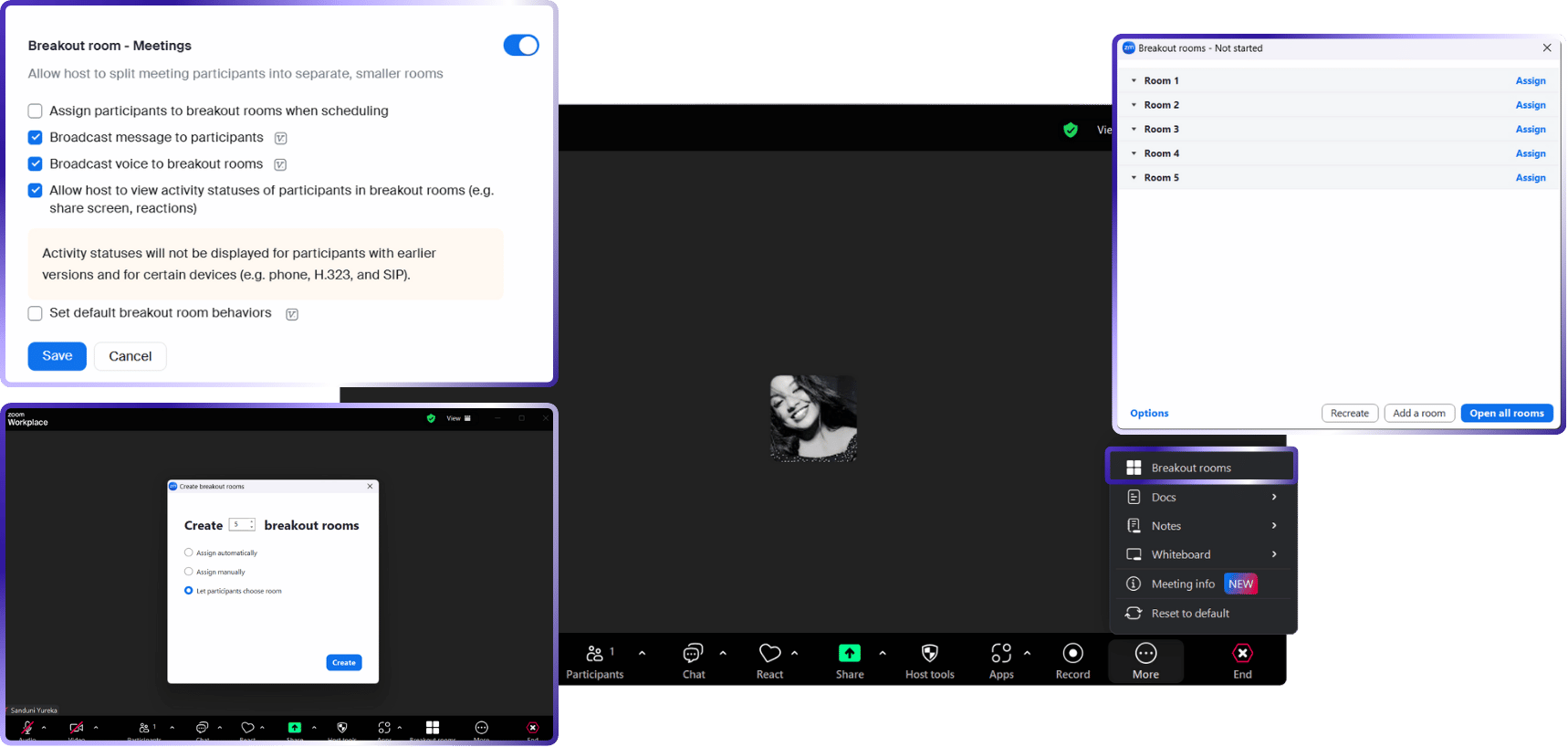Open the Whiteboard submenu in More menu
1568x747 pixels.
(1201, 554)
